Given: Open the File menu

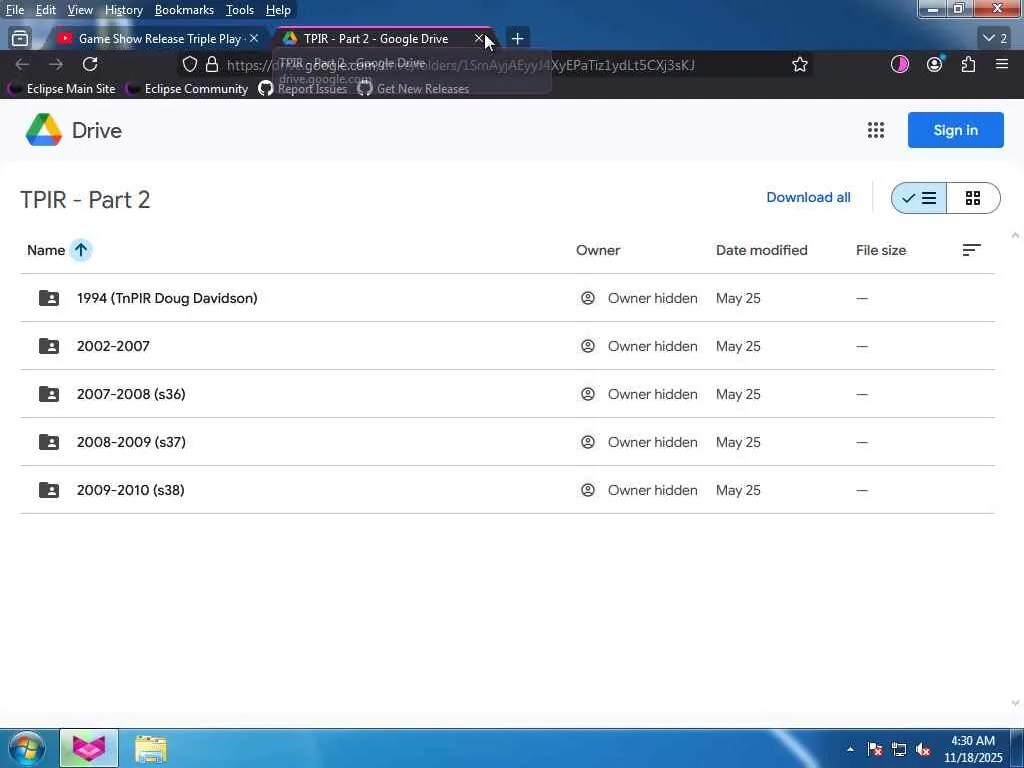Looking at the screenshot, I should 15,10.
